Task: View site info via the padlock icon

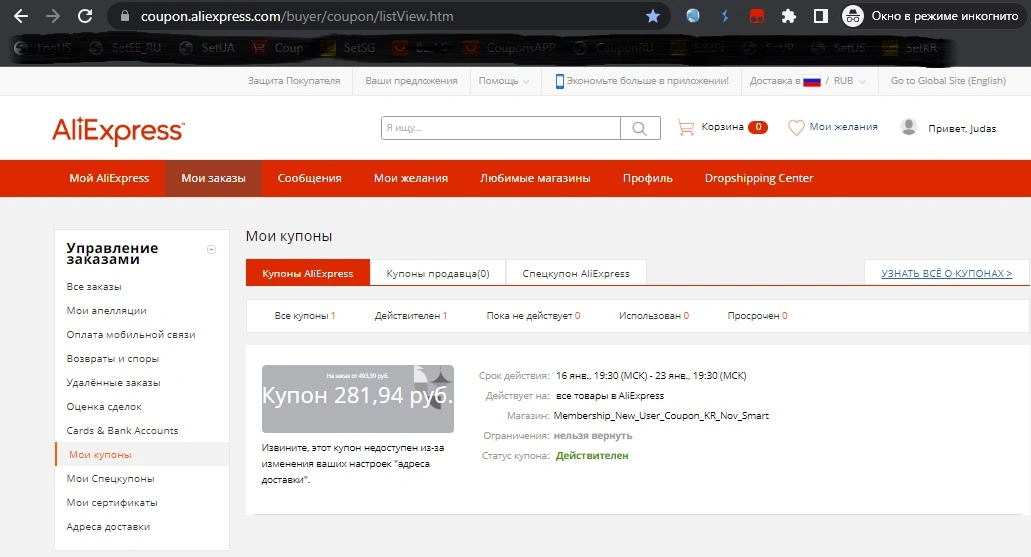Action: tap(125, 16)
